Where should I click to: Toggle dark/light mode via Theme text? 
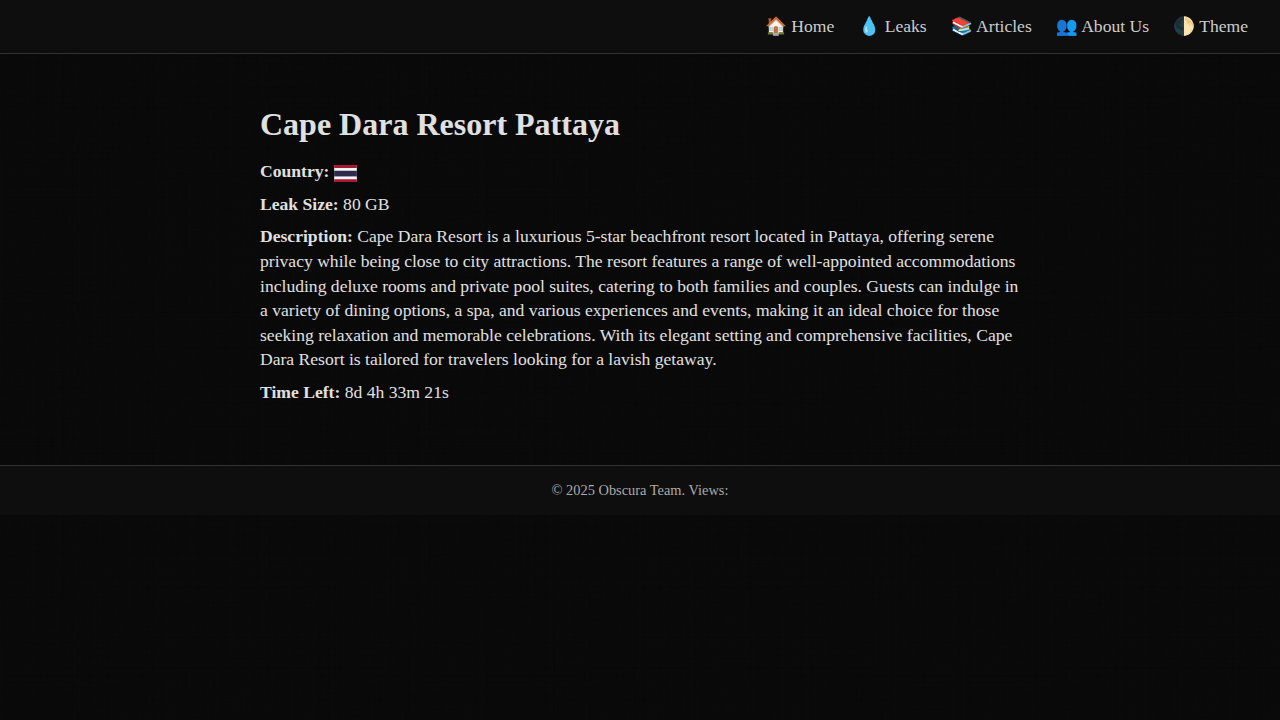pyautogui.click(x=1223, y=27)
